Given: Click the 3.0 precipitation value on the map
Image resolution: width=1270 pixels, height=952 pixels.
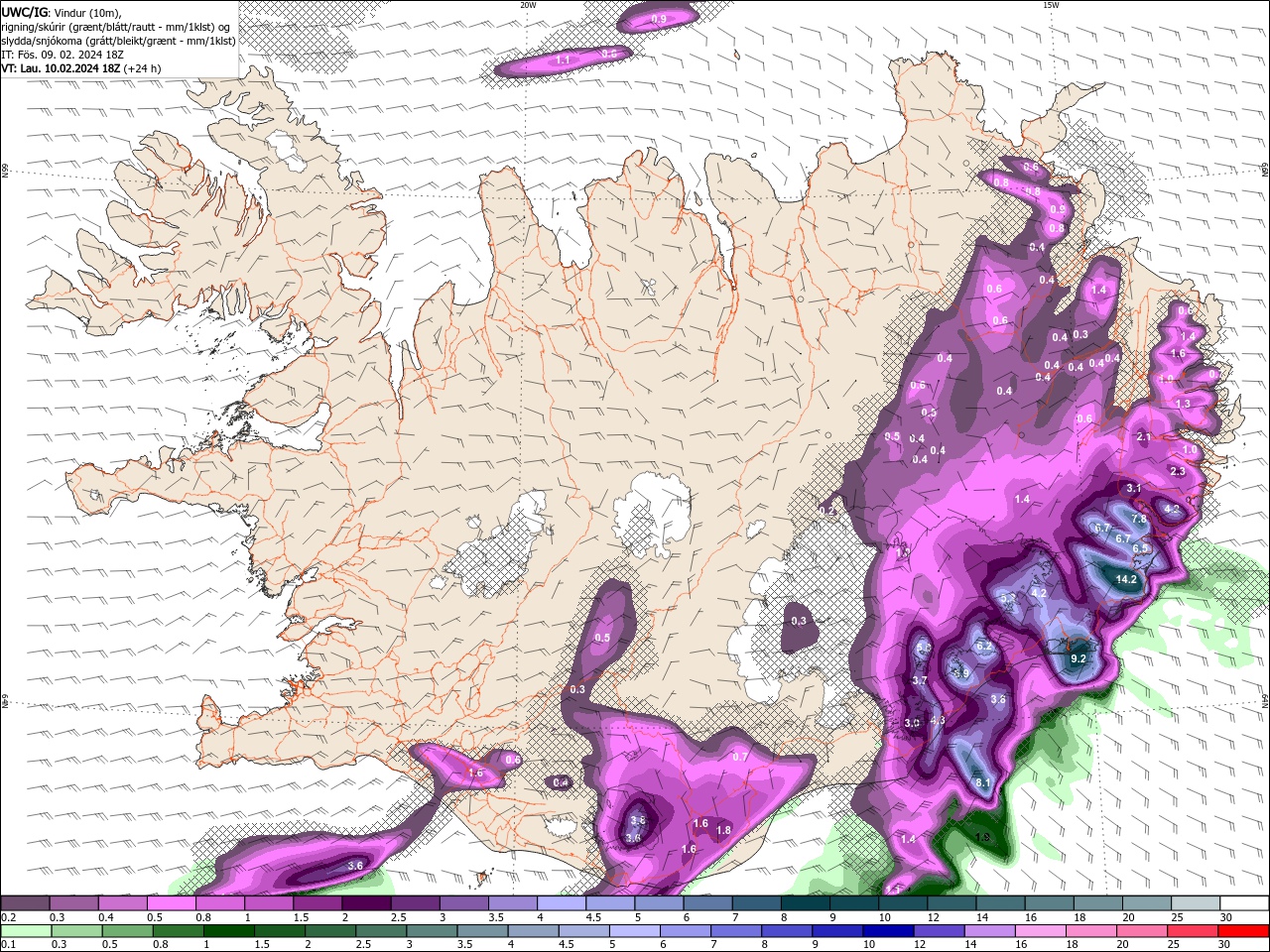Looking at the screenshot, I should coord(913,723).
